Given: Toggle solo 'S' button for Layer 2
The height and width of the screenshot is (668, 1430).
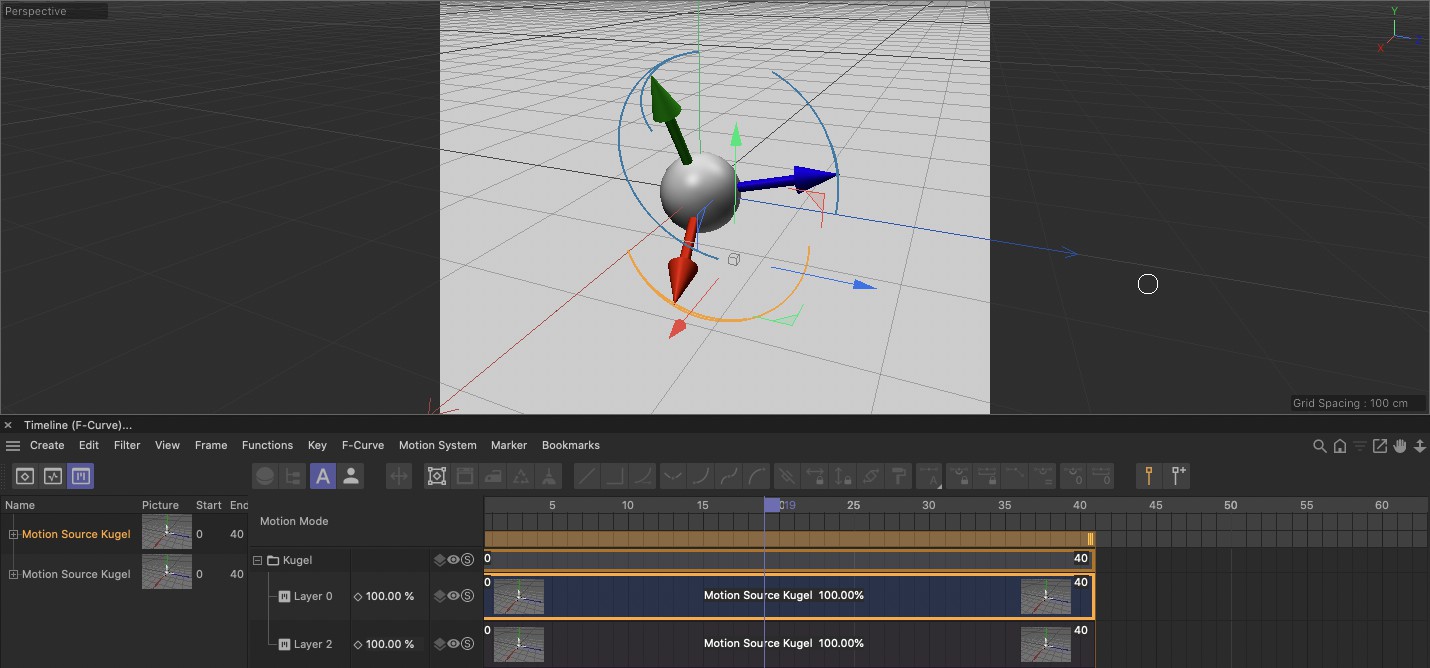Looking at the screenshot, I should 467,644.
